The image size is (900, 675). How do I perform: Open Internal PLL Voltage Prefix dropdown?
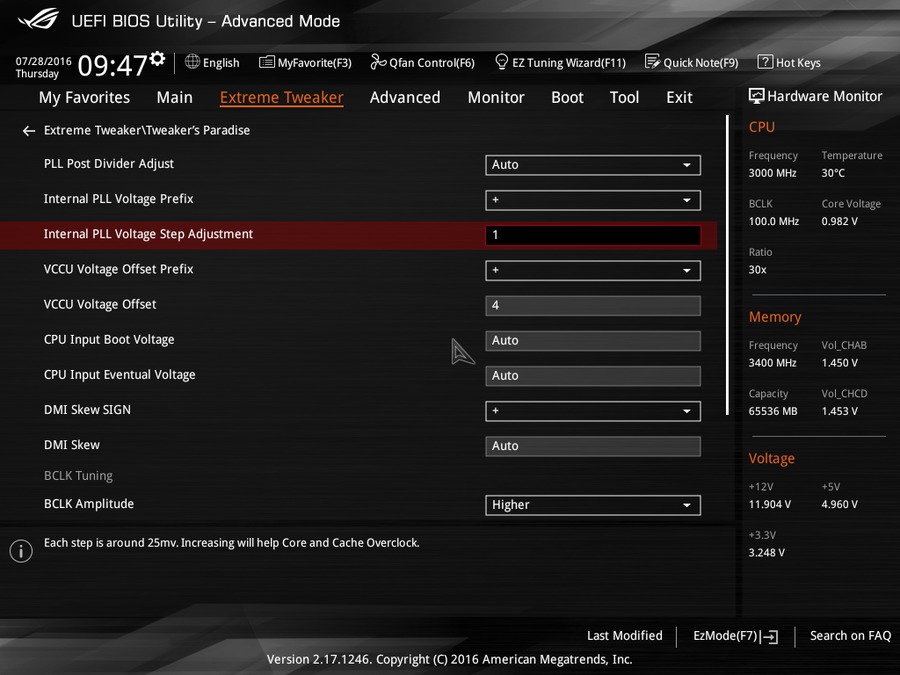593,200
